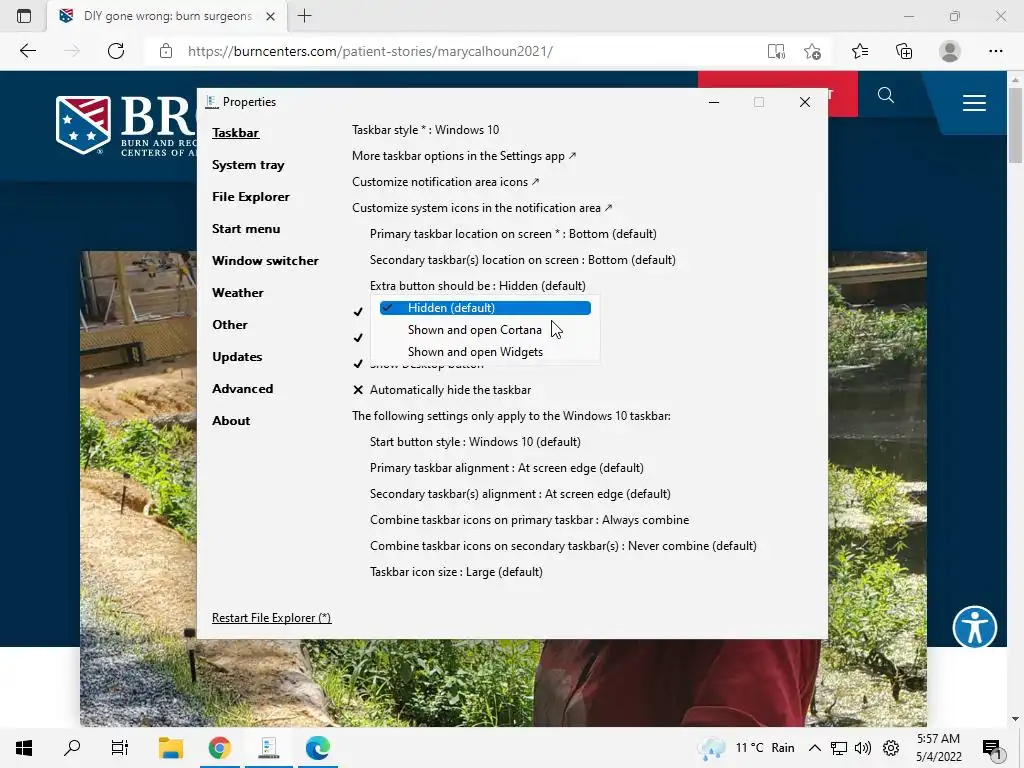Change Combine taskbar icons on primary taskbar

pos(529,520)
